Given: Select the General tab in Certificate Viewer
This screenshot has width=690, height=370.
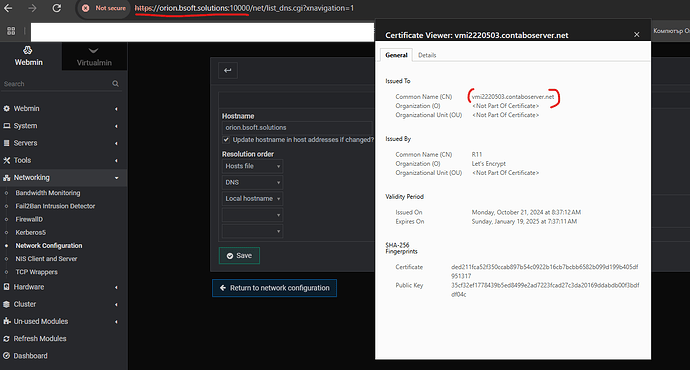Looking at the screenshot, I should tap(396, 55).
